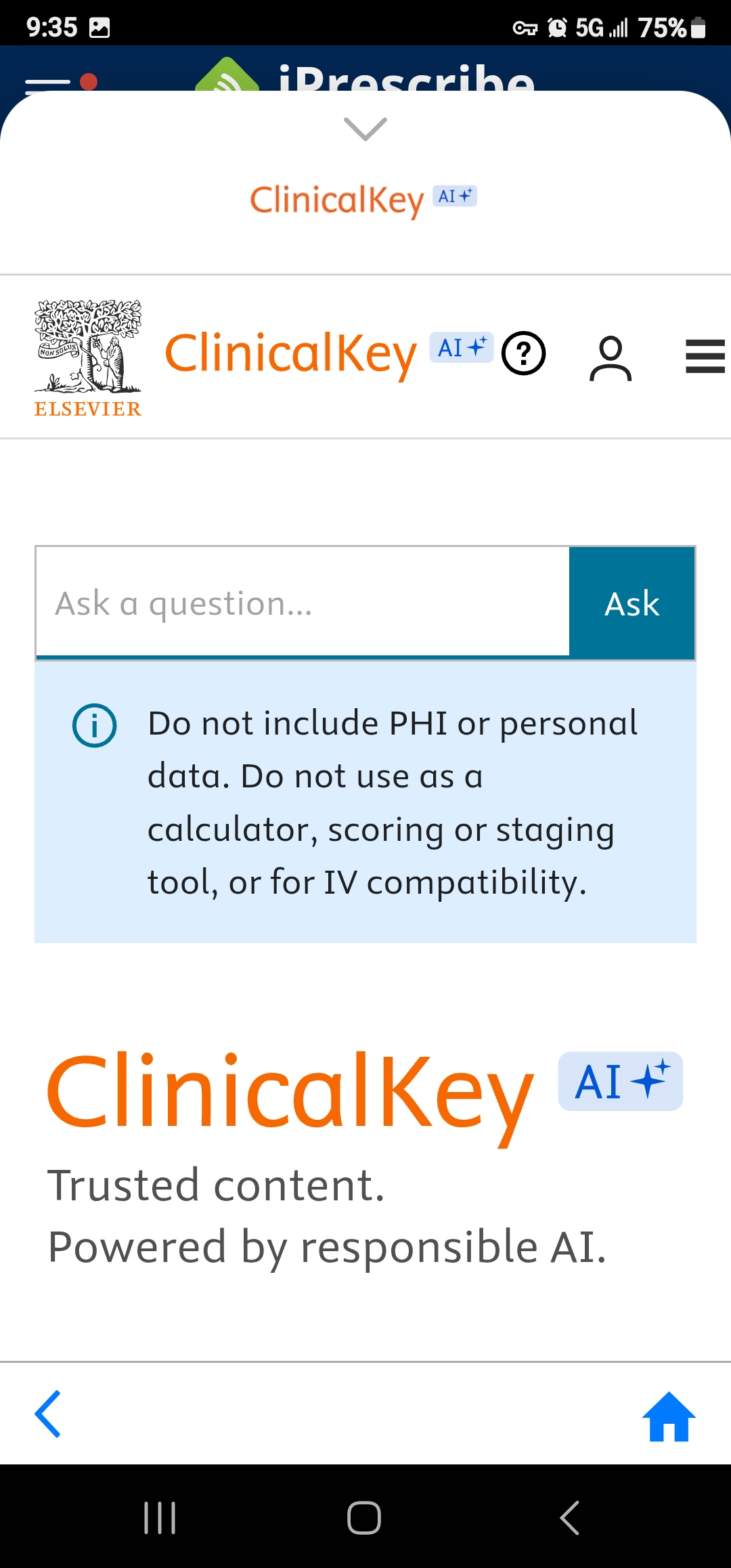
Task: Open the ClinicalKey hamburger menu
Action: 705,356
